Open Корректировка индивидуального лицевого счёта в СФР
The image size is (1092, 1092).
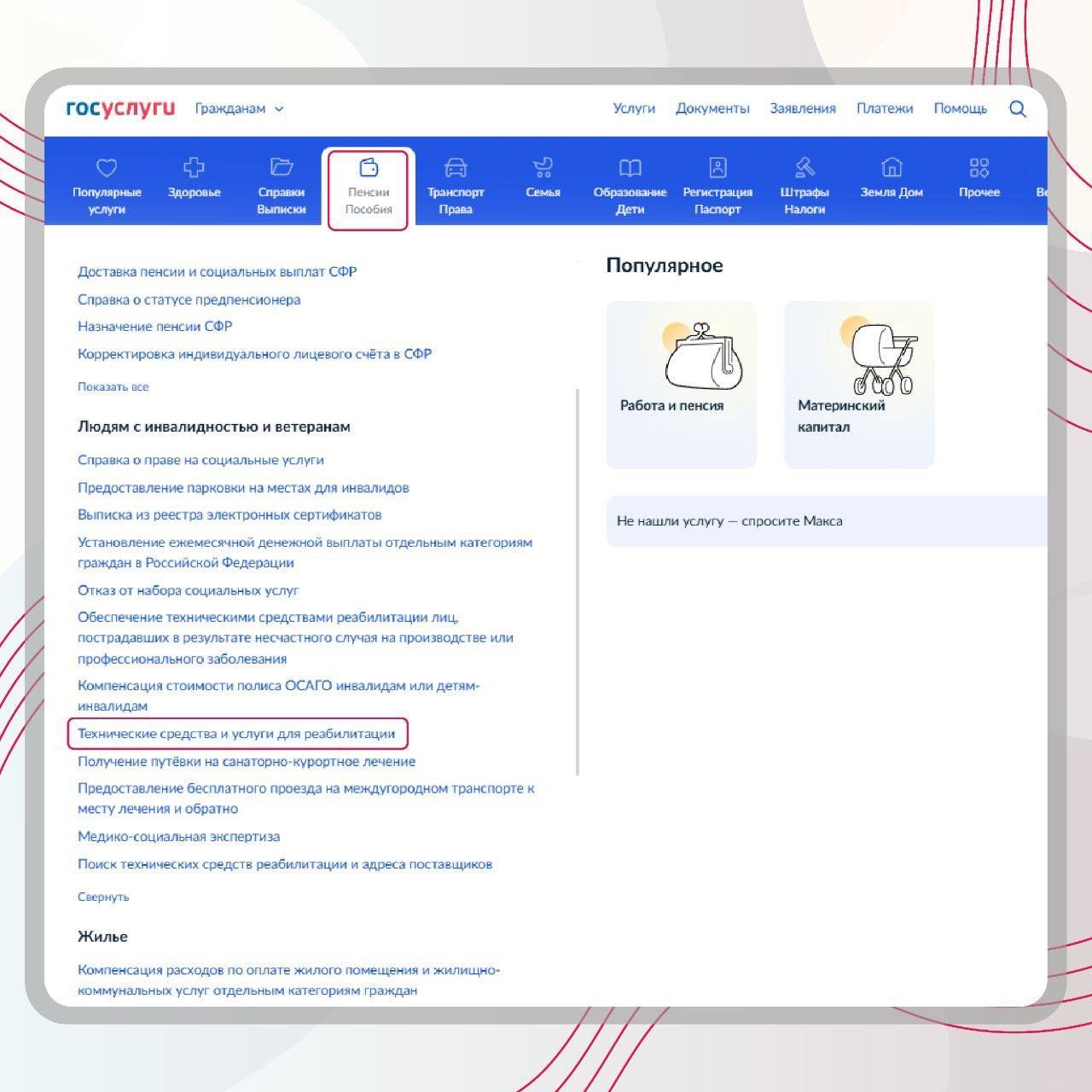click(255, 353)
